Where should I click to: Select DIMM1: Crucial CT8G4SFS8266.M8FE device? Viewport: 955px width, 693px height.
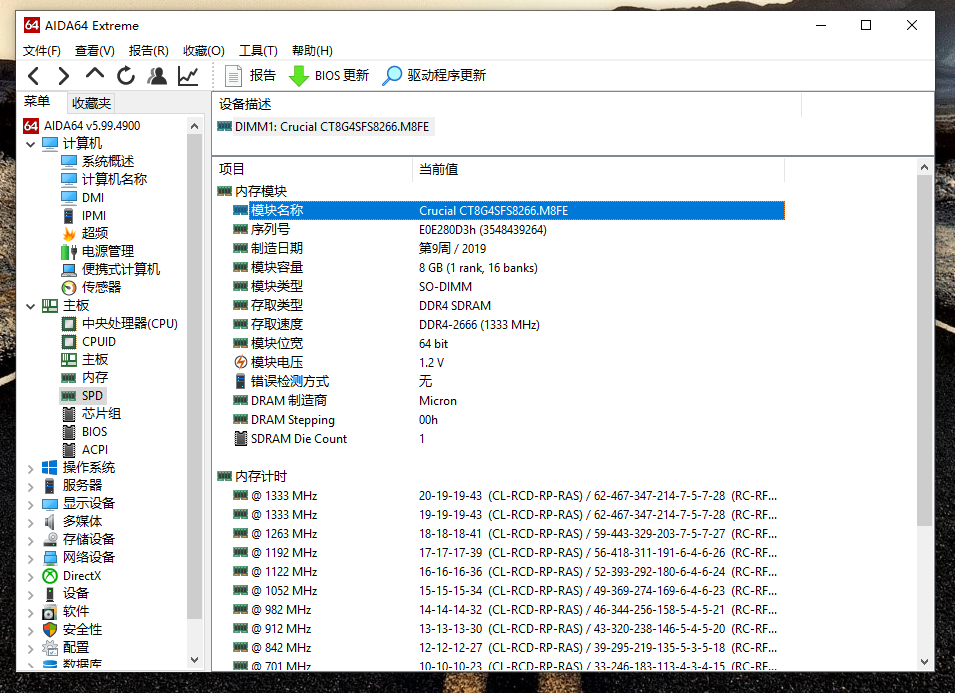point(324,127)
